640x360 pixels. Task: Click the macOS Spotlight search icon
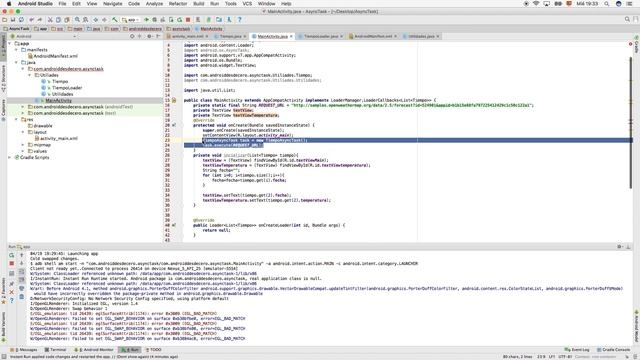tap(607, 4)
